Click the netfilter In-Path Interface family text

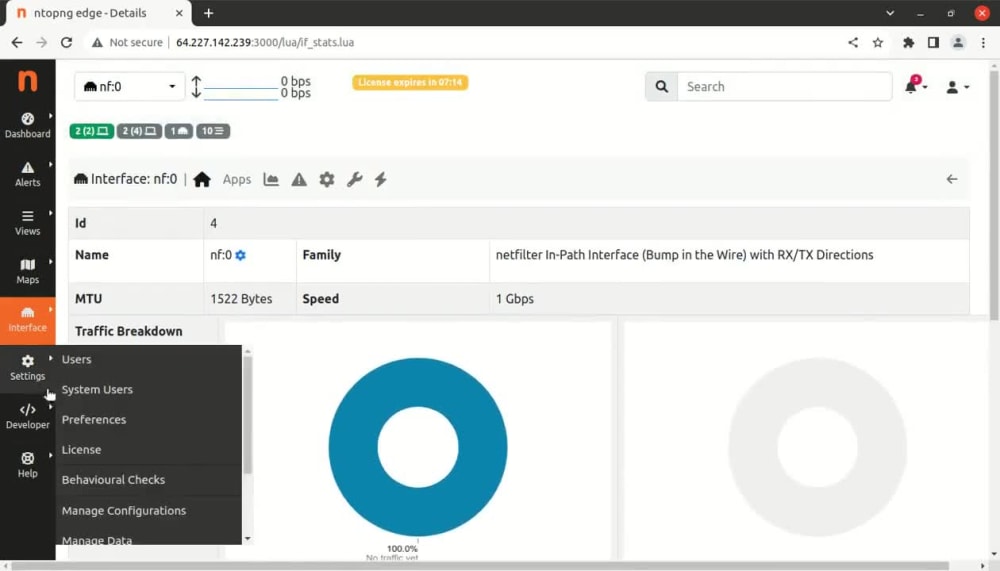tap(684, 255)
